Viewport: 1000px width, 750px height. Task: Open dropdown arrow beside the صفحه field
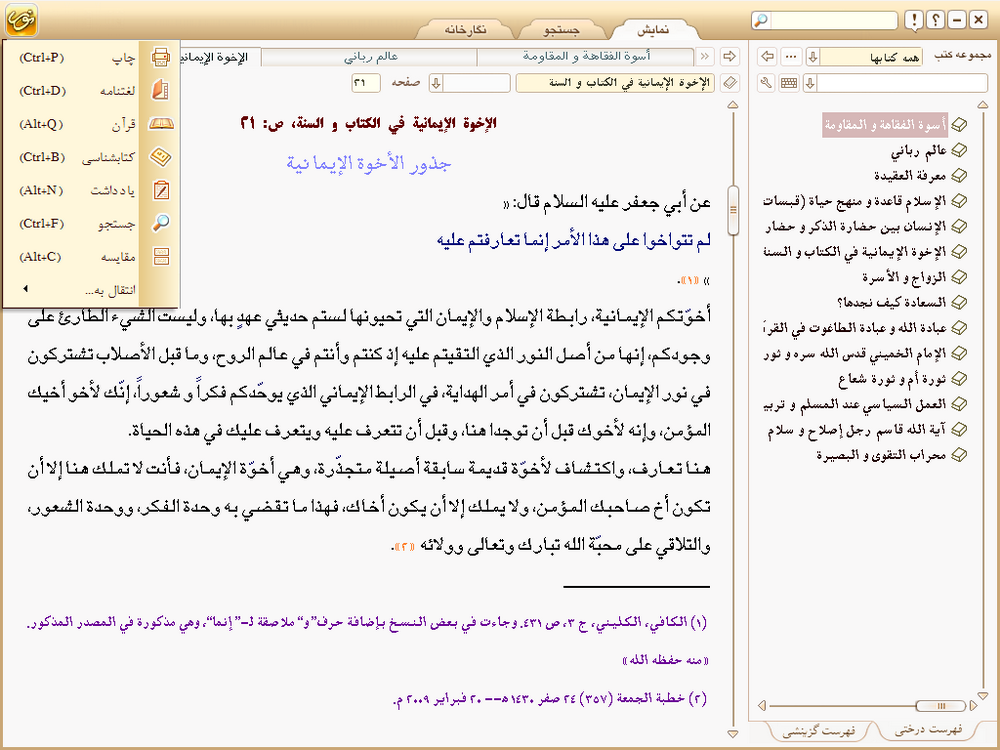(x=436, y=83)
